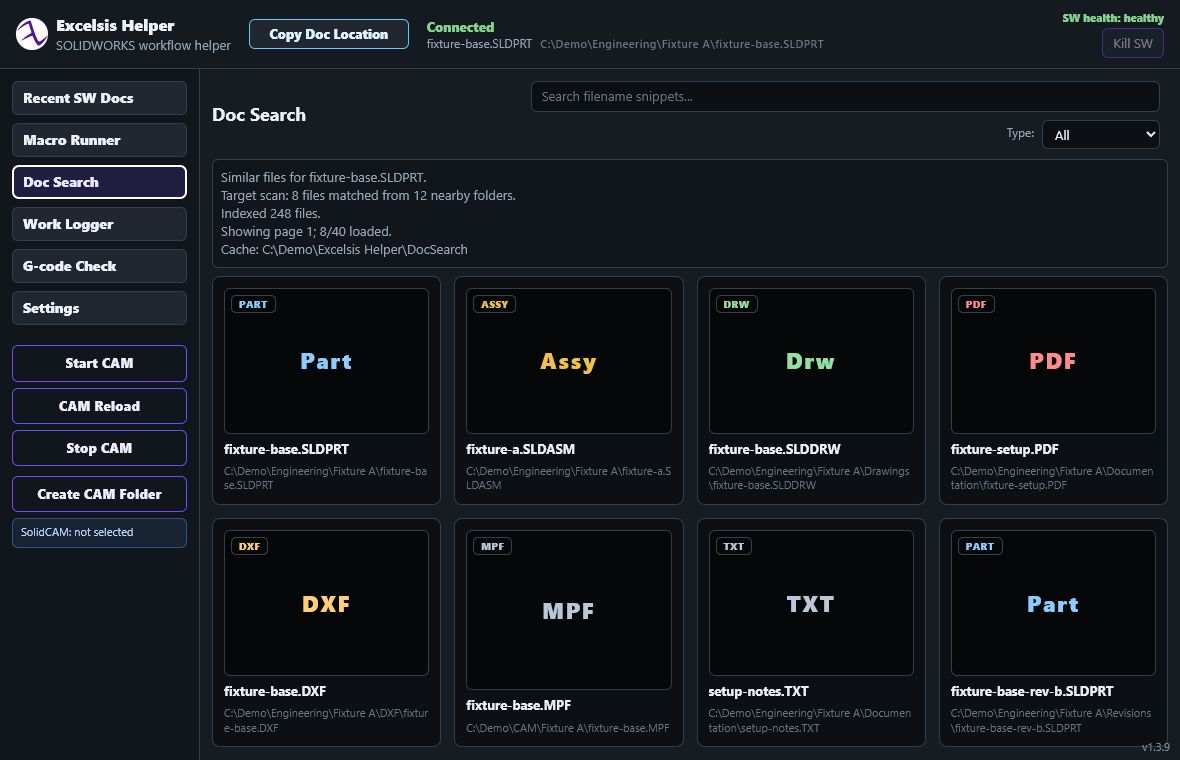1180x760 pixels.
Task: Focus the Search filename snippets field
Action: (x=845, y=96)
